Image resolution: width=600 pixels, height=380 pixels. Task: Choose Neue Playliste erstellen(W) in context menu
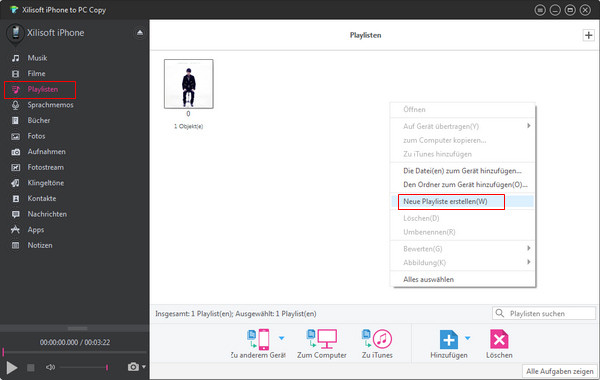pos(462,202)
